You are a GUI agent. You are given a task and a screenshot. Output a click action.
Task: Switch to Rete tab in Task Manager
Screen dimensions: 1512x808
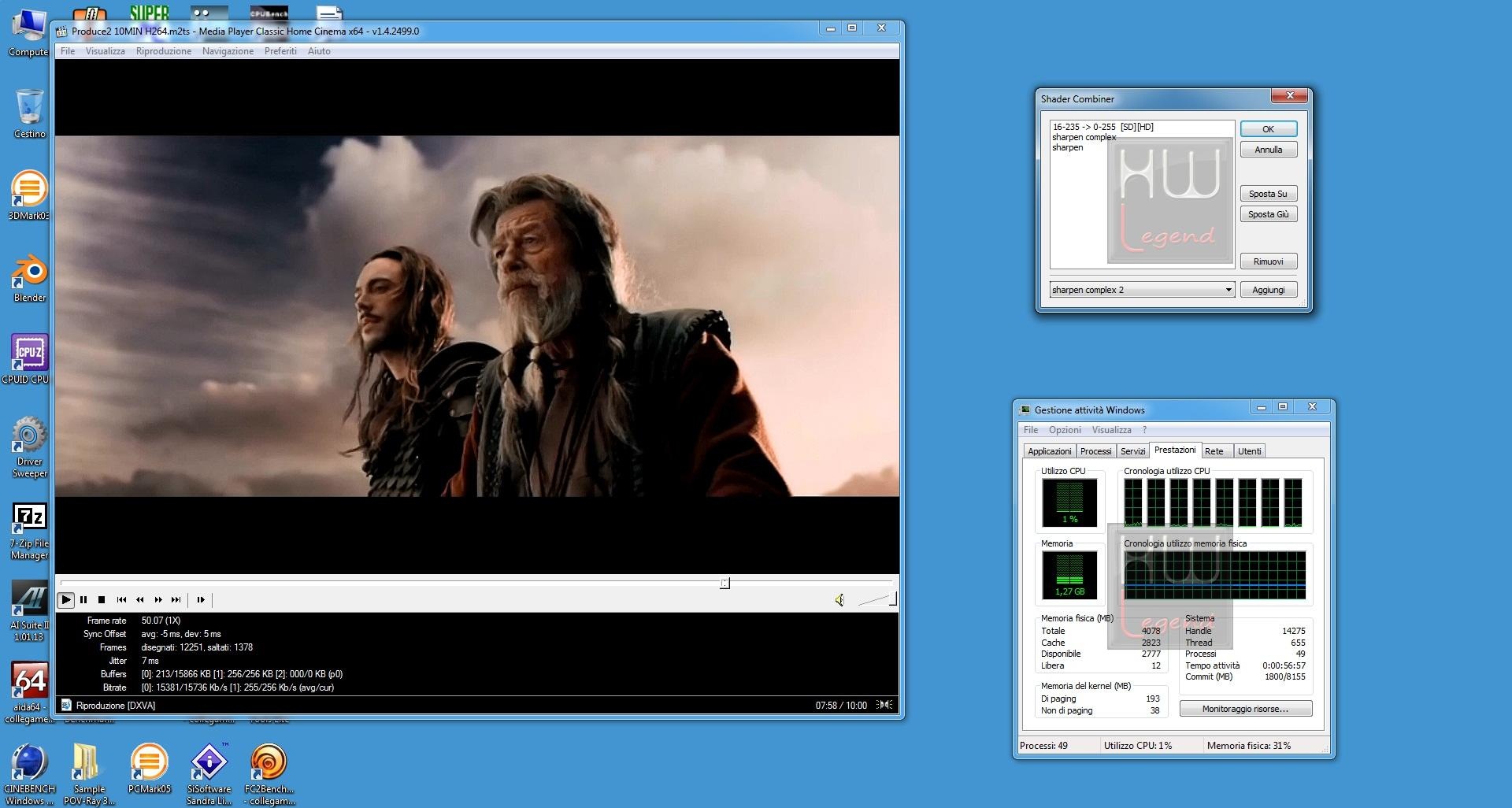click(x=1214, y=451)
